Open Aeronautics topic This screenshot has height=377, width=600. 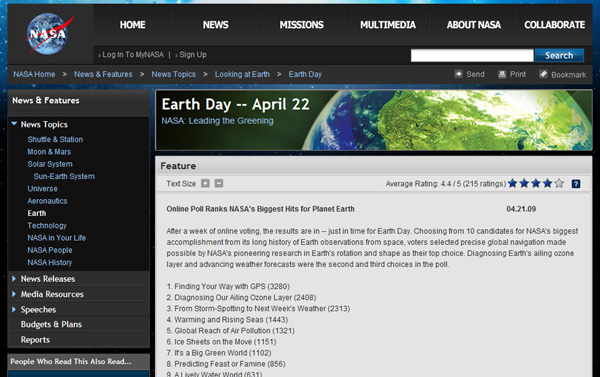pyautogui.click(x=47, y=201)
